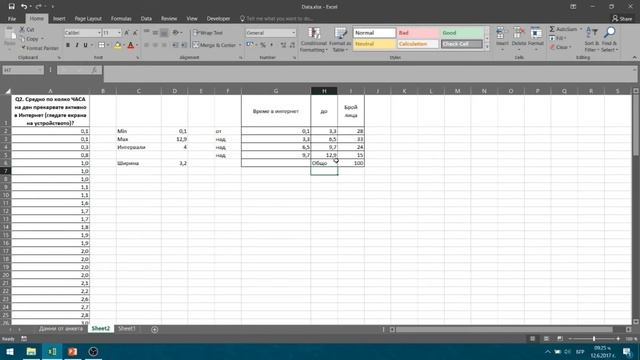Viewport: 640px width, 360px height.
Task: Toggle bold formatting
Action: (x=68, y=45)
